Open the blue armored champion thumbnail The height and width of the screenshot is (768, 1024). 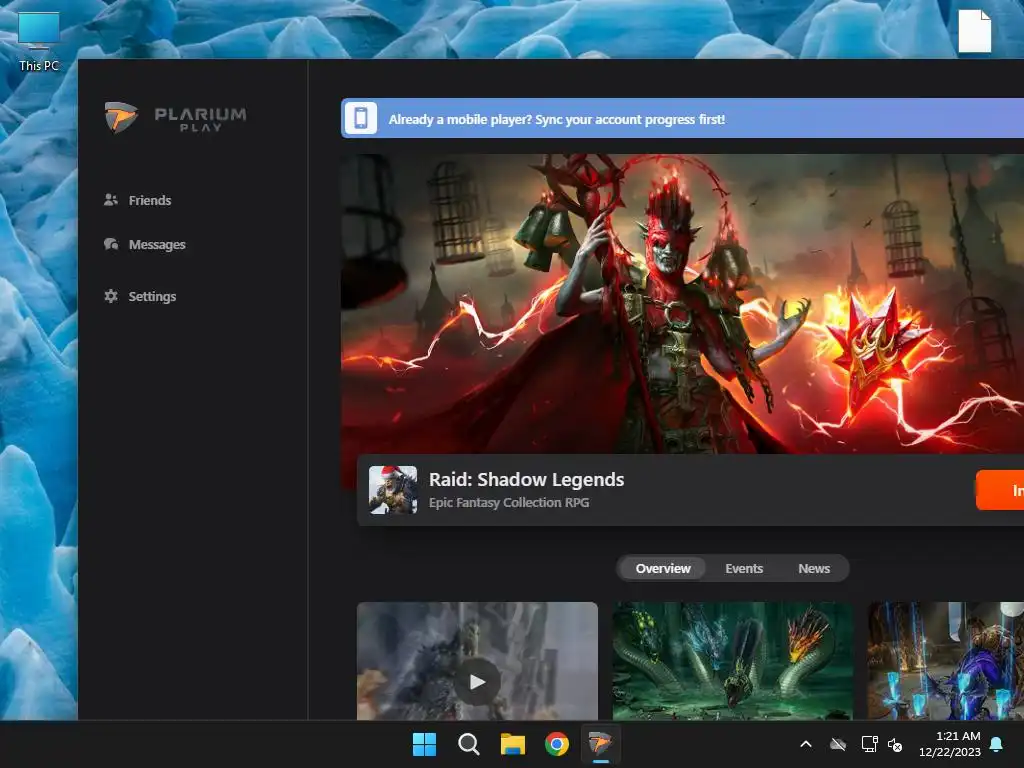(x=946, y=661)
